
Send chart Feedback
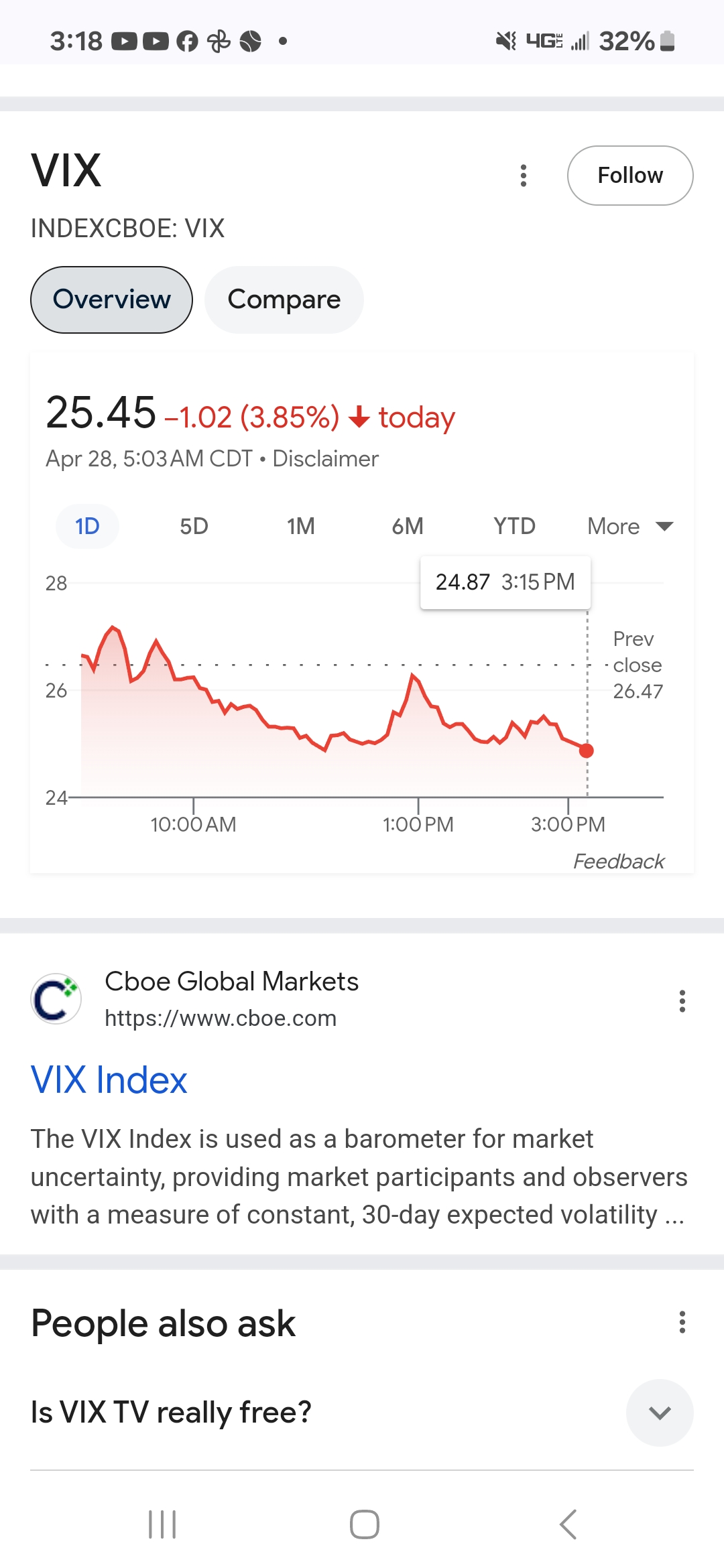pos(619,861)
